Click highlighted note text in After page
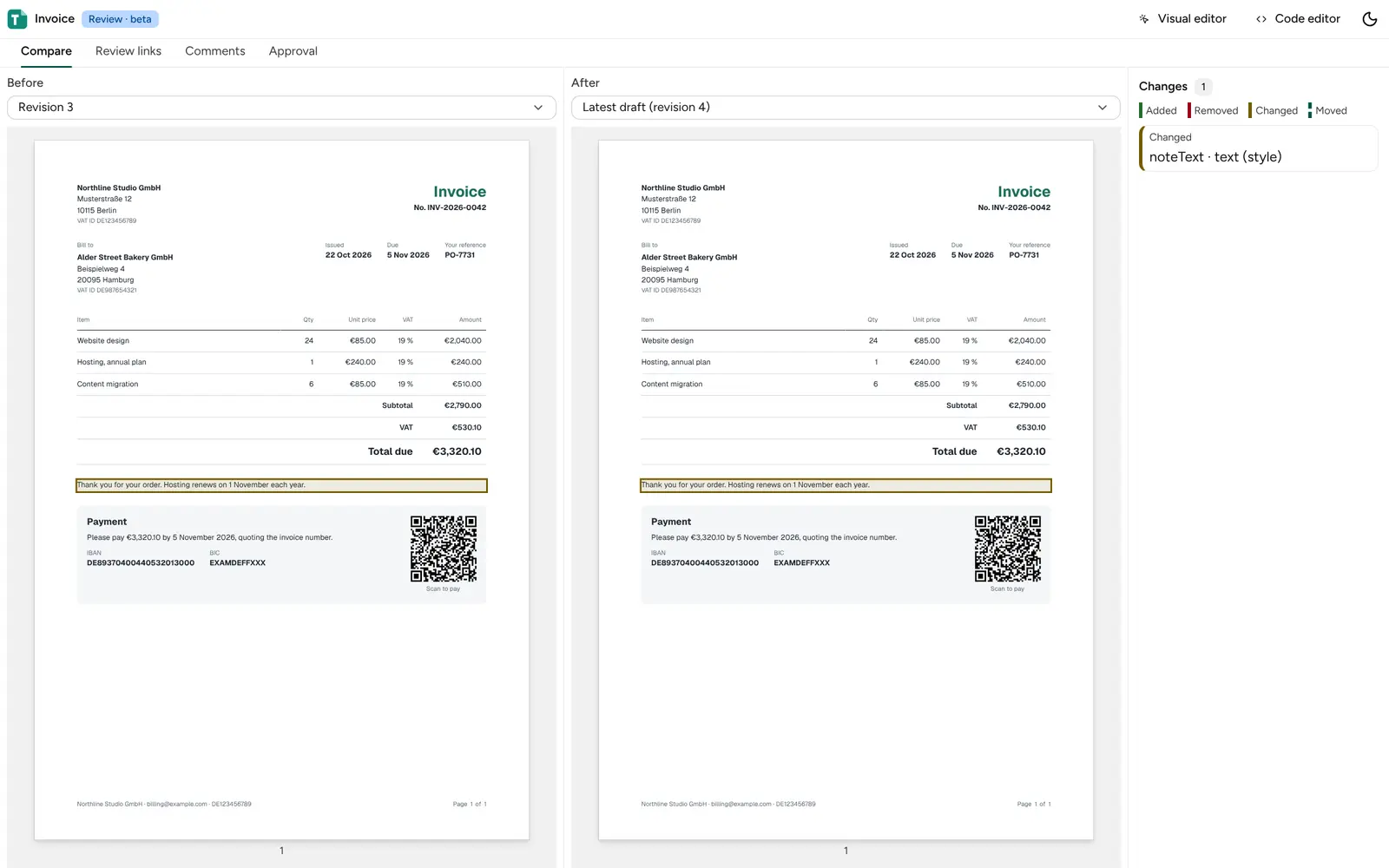The height and width of the screenshot is (868, 1389). point(846,485)
